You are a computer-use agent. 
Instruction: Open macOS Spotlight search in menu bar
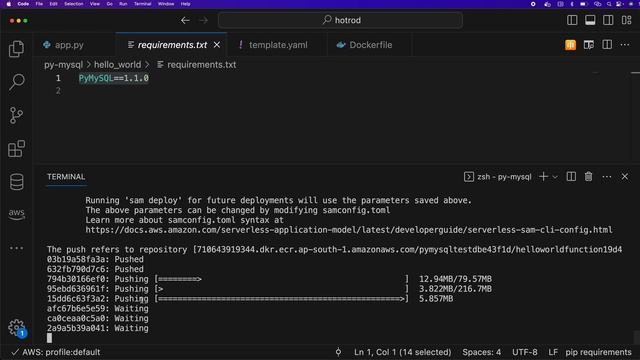click(609, 4)
